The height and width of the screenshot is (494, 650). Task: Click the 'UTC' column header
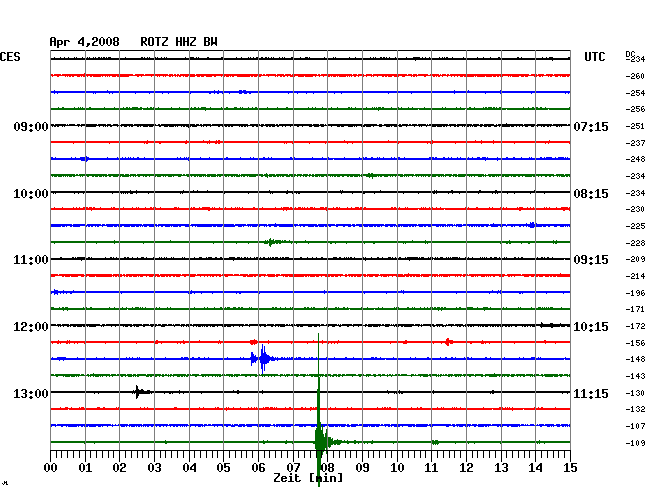pyautogui.click(x=594, y=57)
